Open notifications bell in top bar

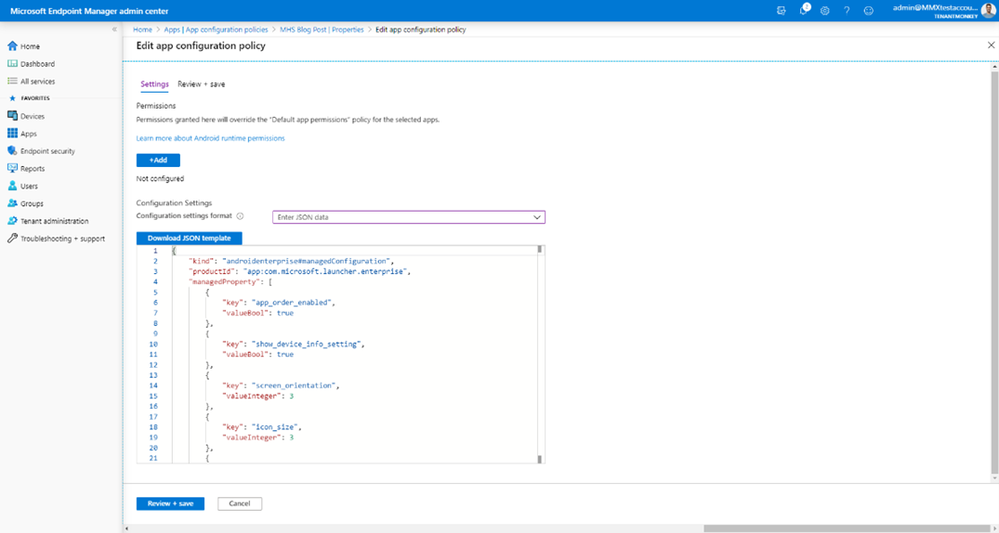click(x=804, y=10)
